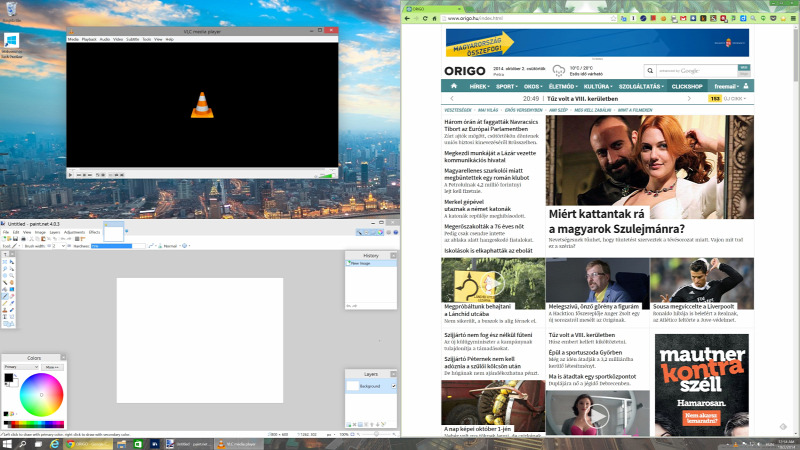Screen dimensions: 800x450
Task: Select the Move Selected Pixels tool
Action: (12, 262)
